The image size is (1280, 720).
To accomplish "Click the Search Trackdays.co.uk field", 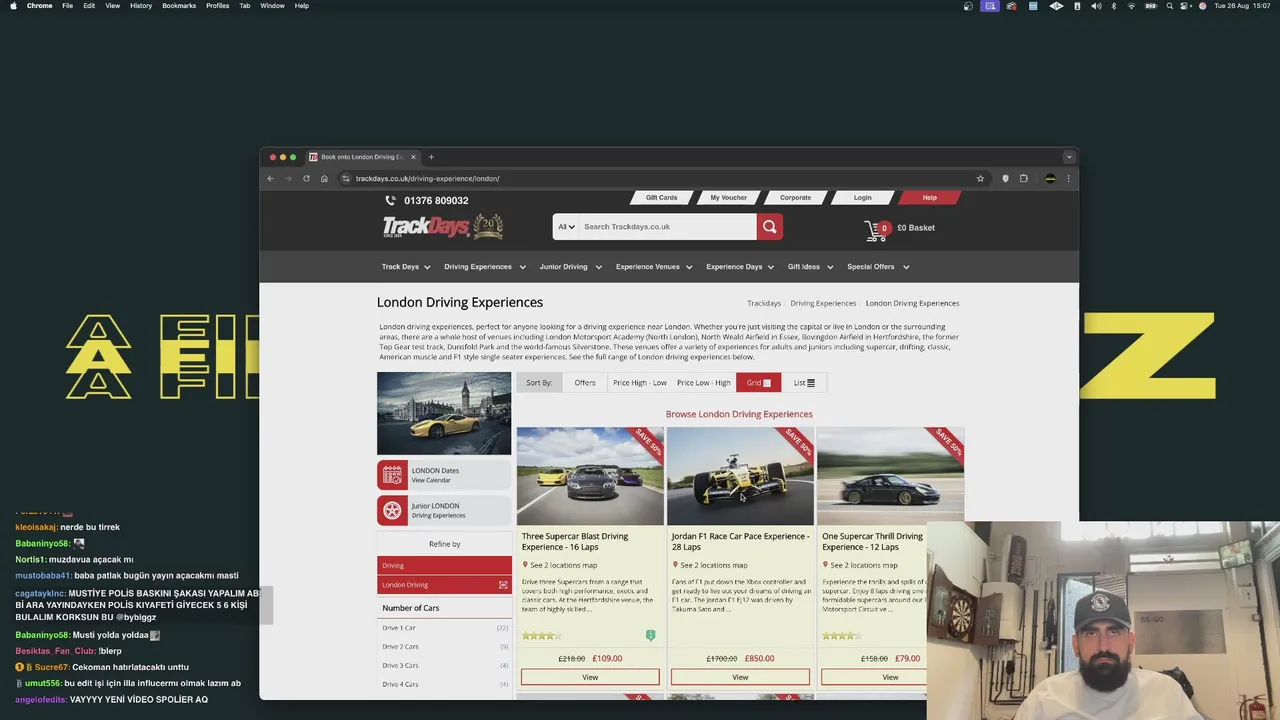I will coord(668,227).
